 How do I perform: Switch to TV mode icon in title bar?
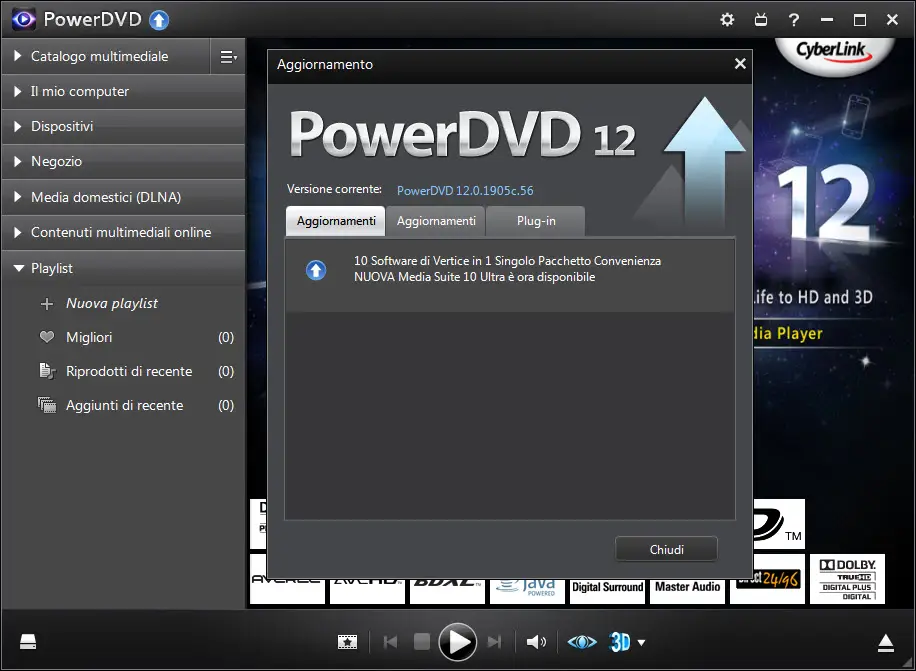pyautogui.click(x=761, y=20)
